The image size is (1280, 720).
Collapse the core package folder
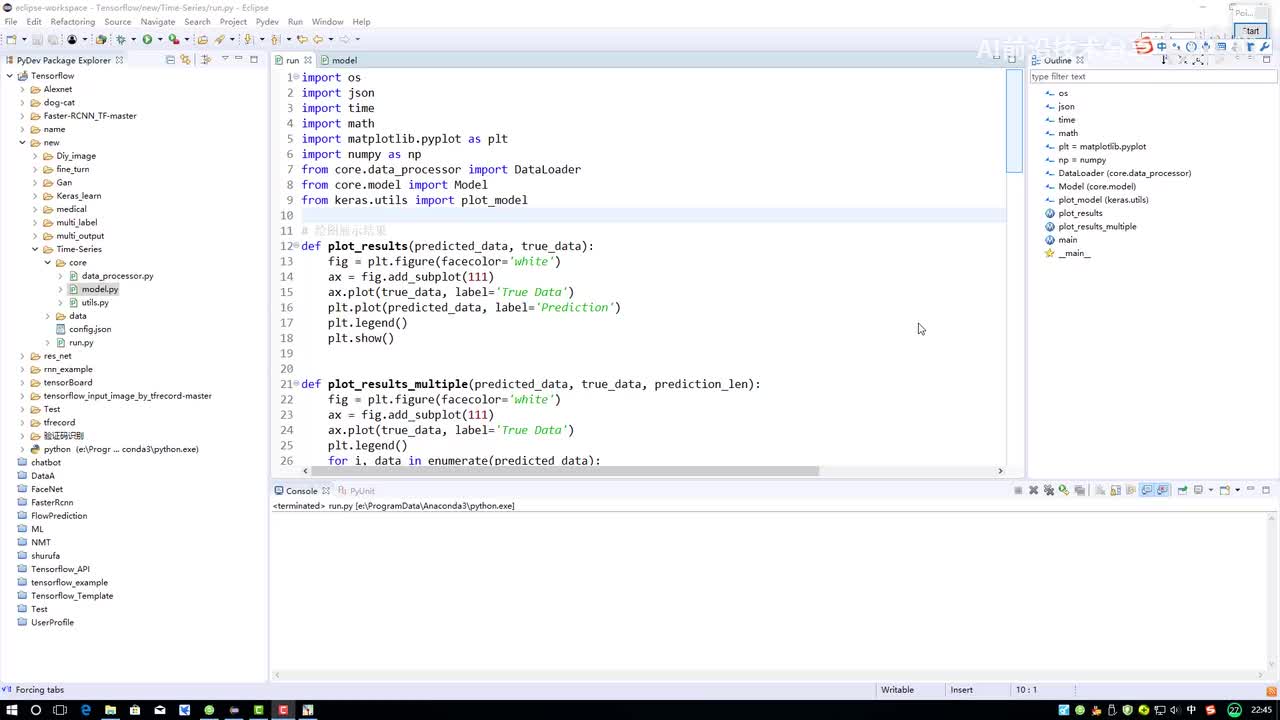tap(48, 262)
